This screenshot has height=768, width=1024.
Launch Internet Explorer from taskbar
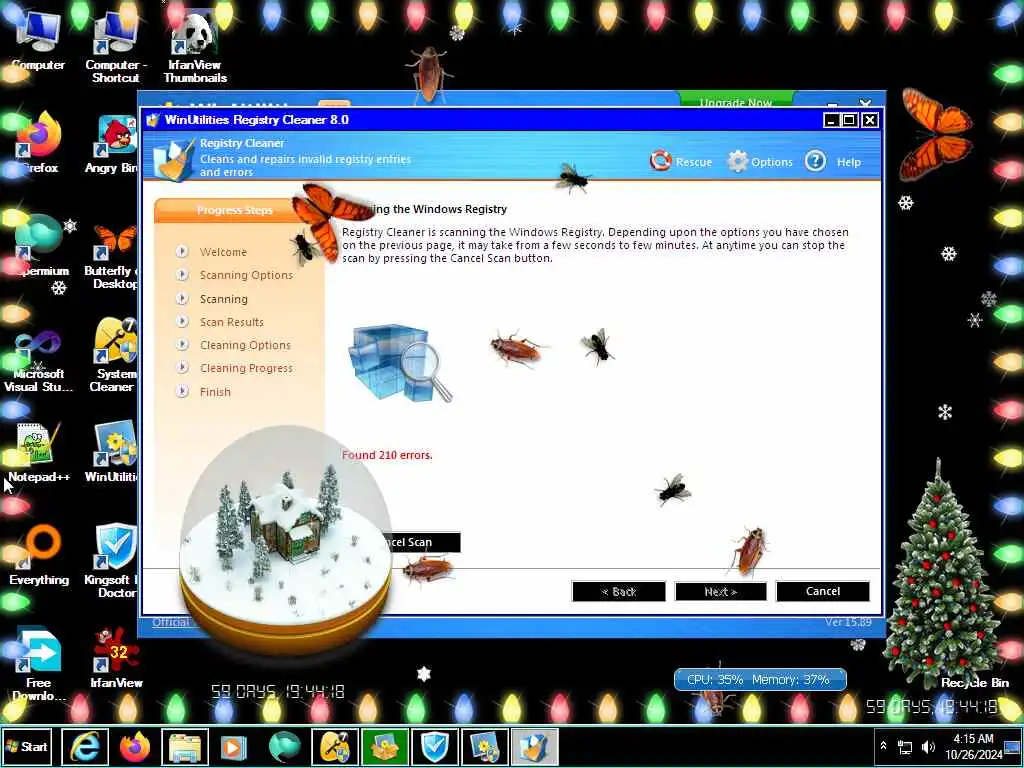tap(85, 746)
